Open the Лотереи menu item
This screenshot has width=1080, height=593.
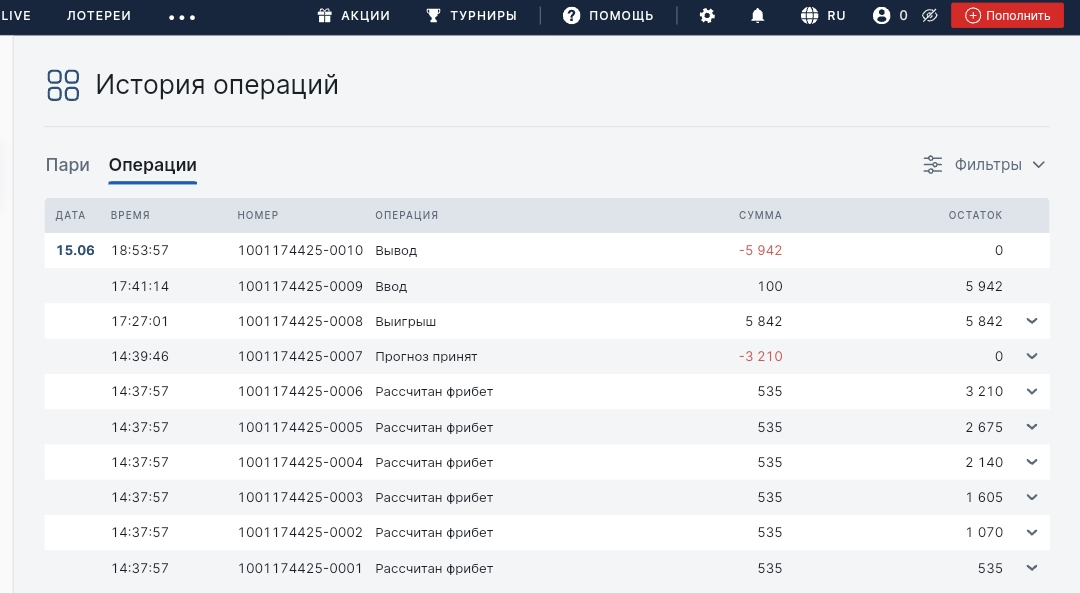(x=99, y=16)
